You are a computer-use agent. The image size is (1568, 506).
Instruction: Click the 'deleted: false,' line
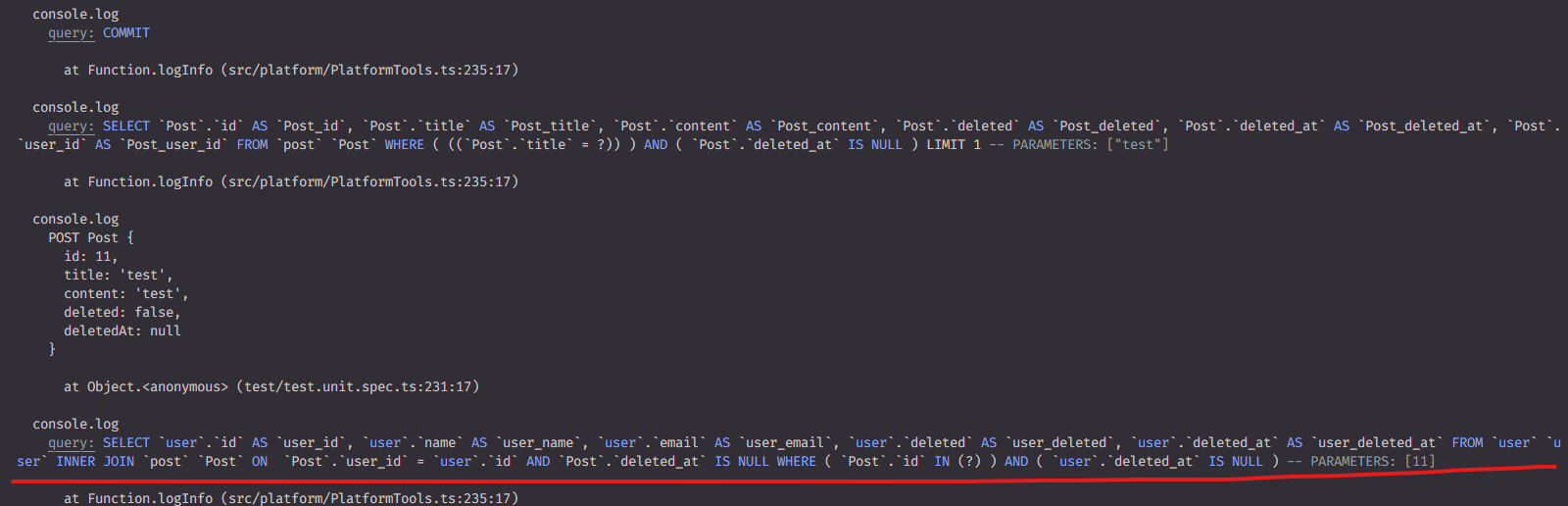(x=122, y=312)
